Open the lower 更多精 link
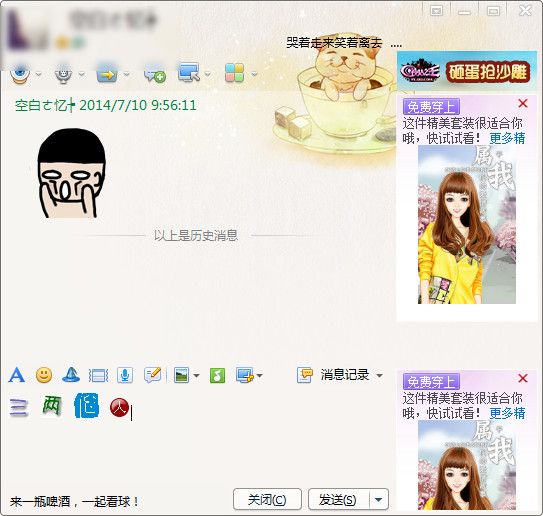Screen dimensions: 543x516 pyautogui.click(x=507, y=413)
